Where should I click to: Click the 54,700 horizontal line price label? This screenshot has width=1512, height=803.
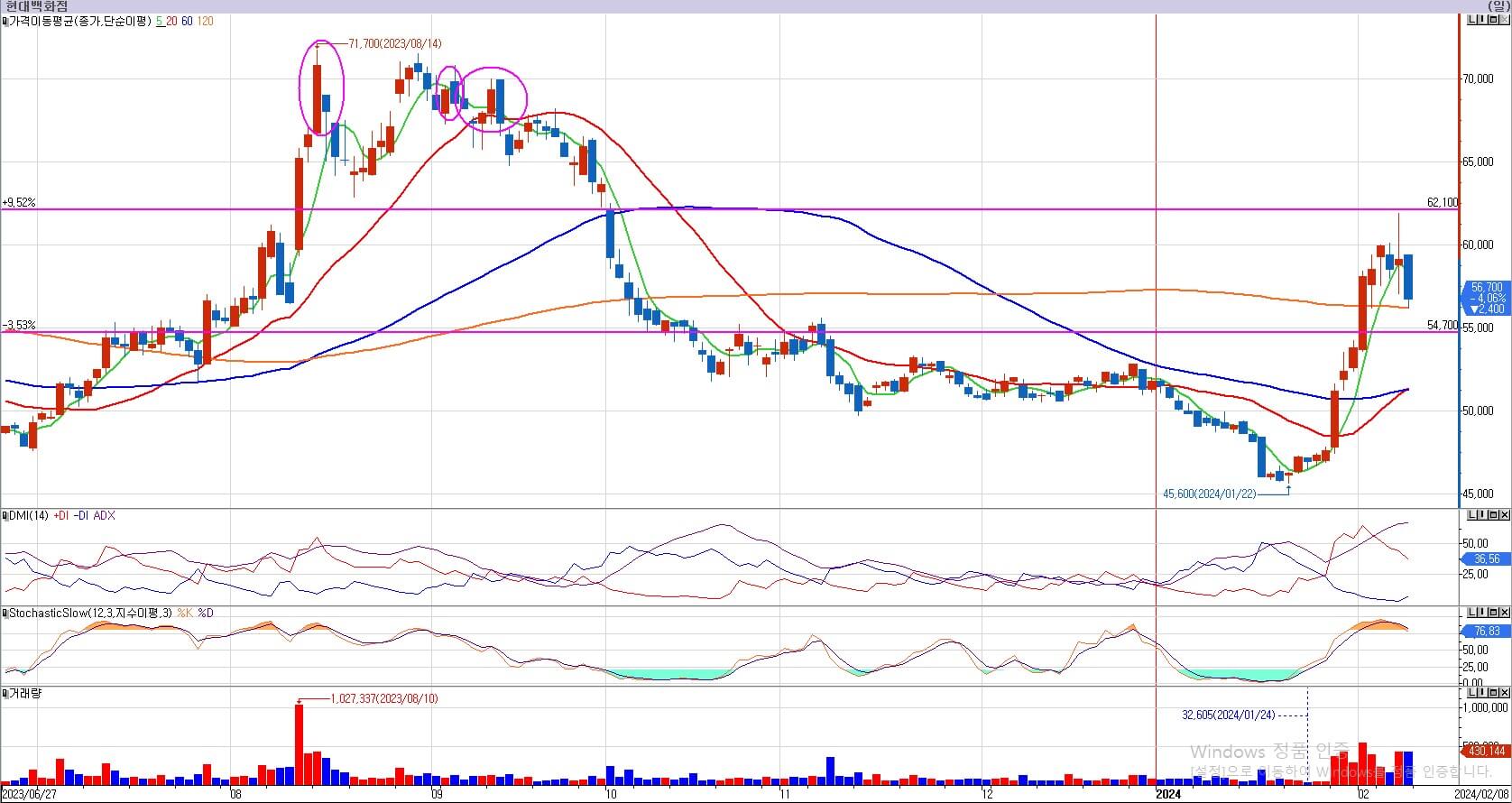tap(1443, 325)
